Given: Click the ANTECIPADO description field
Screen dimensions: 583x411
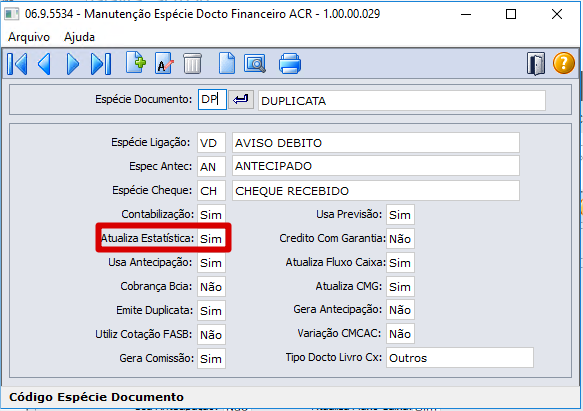Looking at the screenshot, I should tap(376, 166).
